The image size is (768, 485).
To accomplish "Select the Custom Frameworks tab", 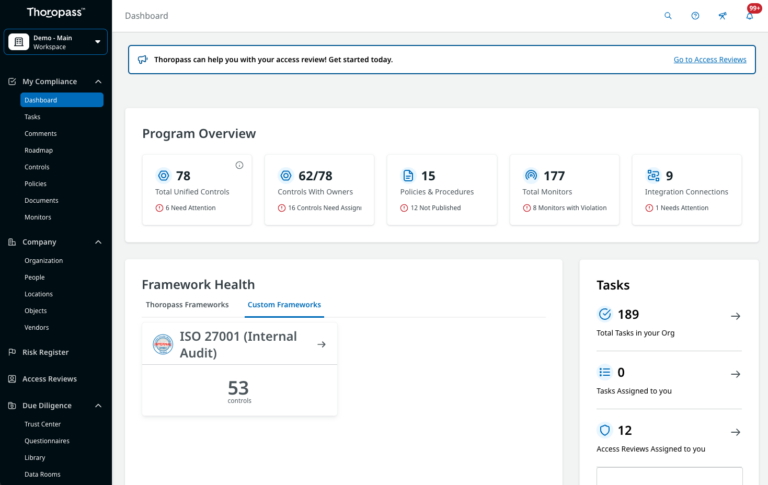I will click(x=284, y=305).
